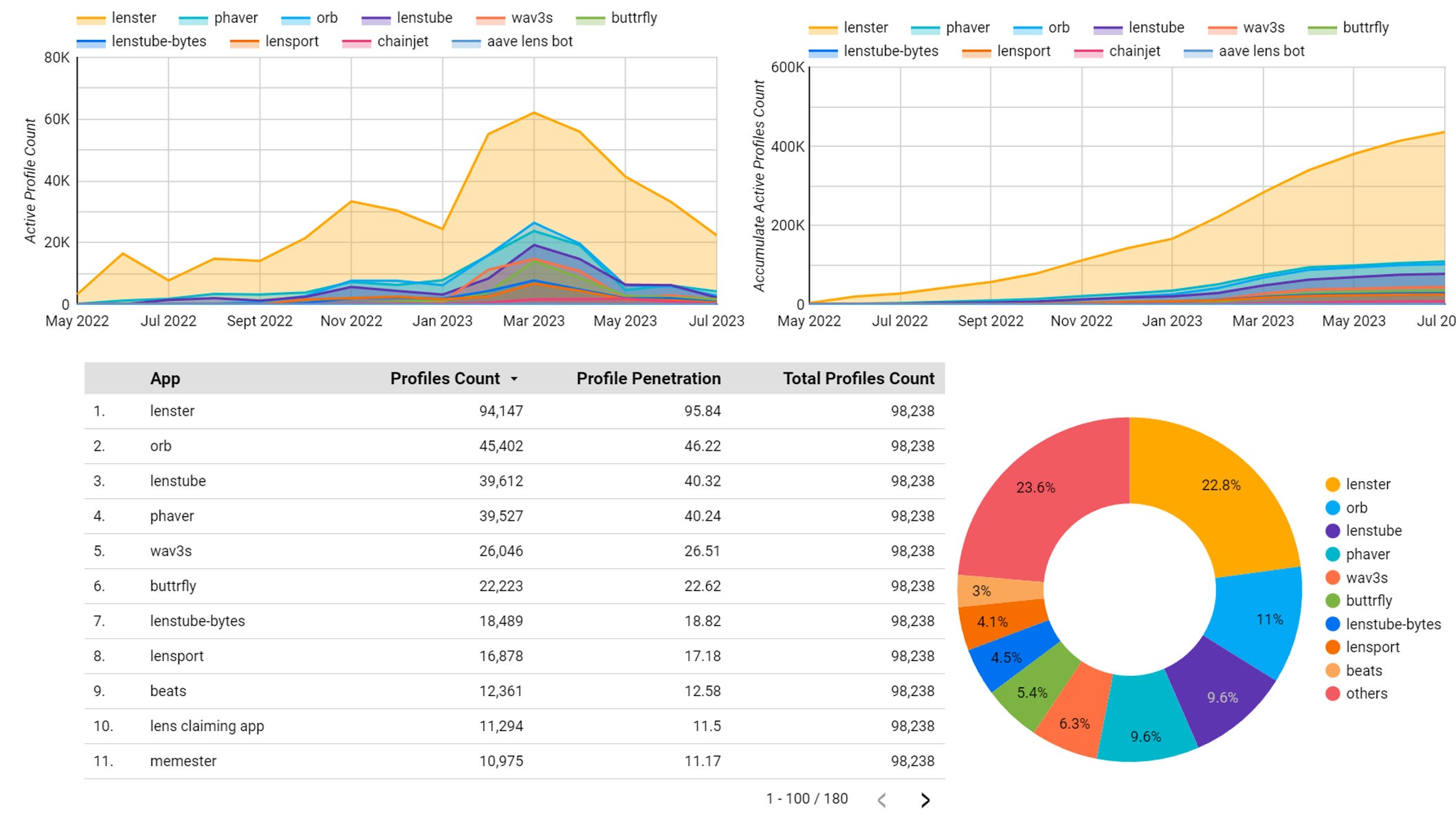Sort table by App column header
The image size is (1456, 819).
[x=165, y=379]
